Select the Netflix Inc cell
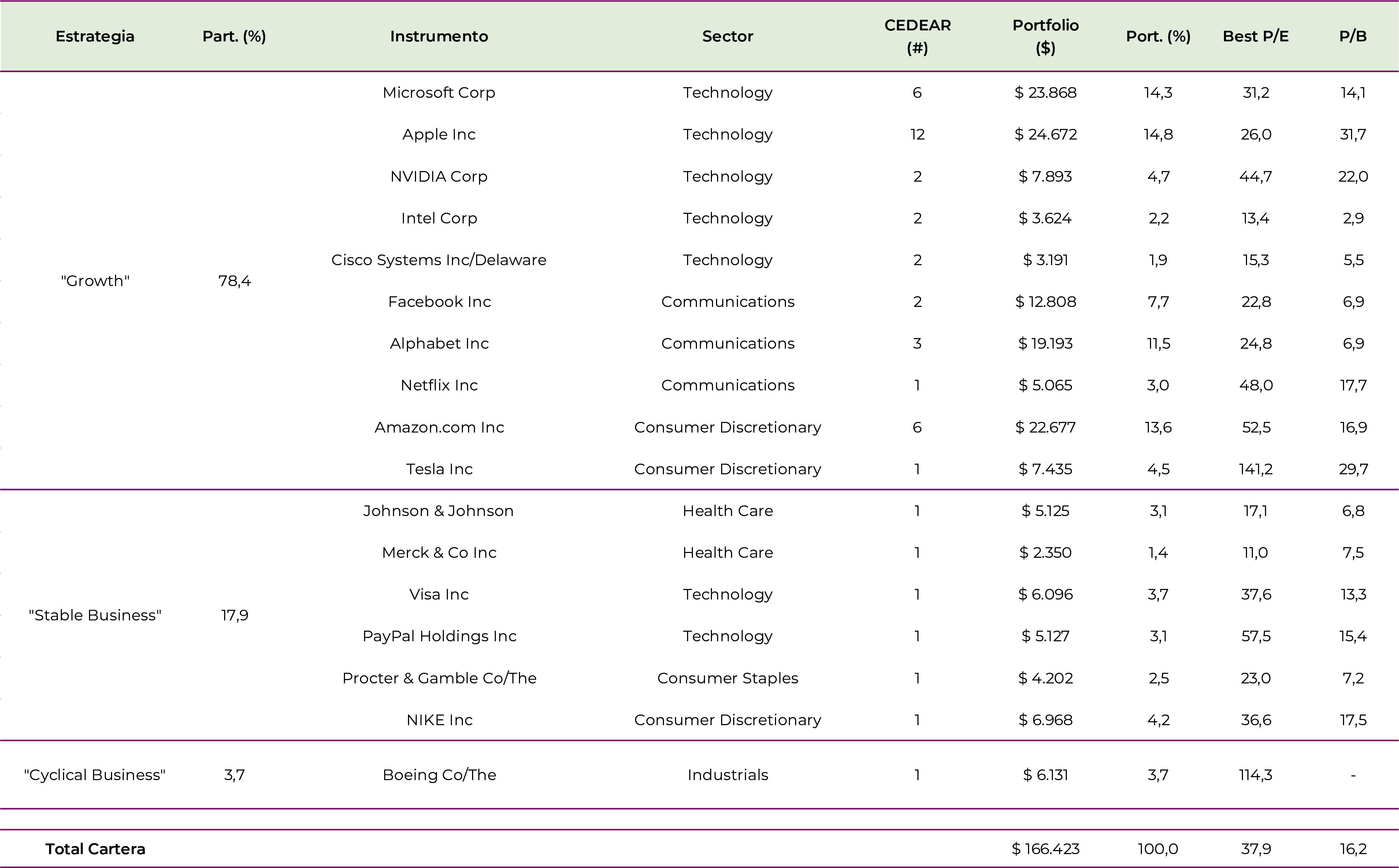The image size is (1399, 868). click(439, 385)
